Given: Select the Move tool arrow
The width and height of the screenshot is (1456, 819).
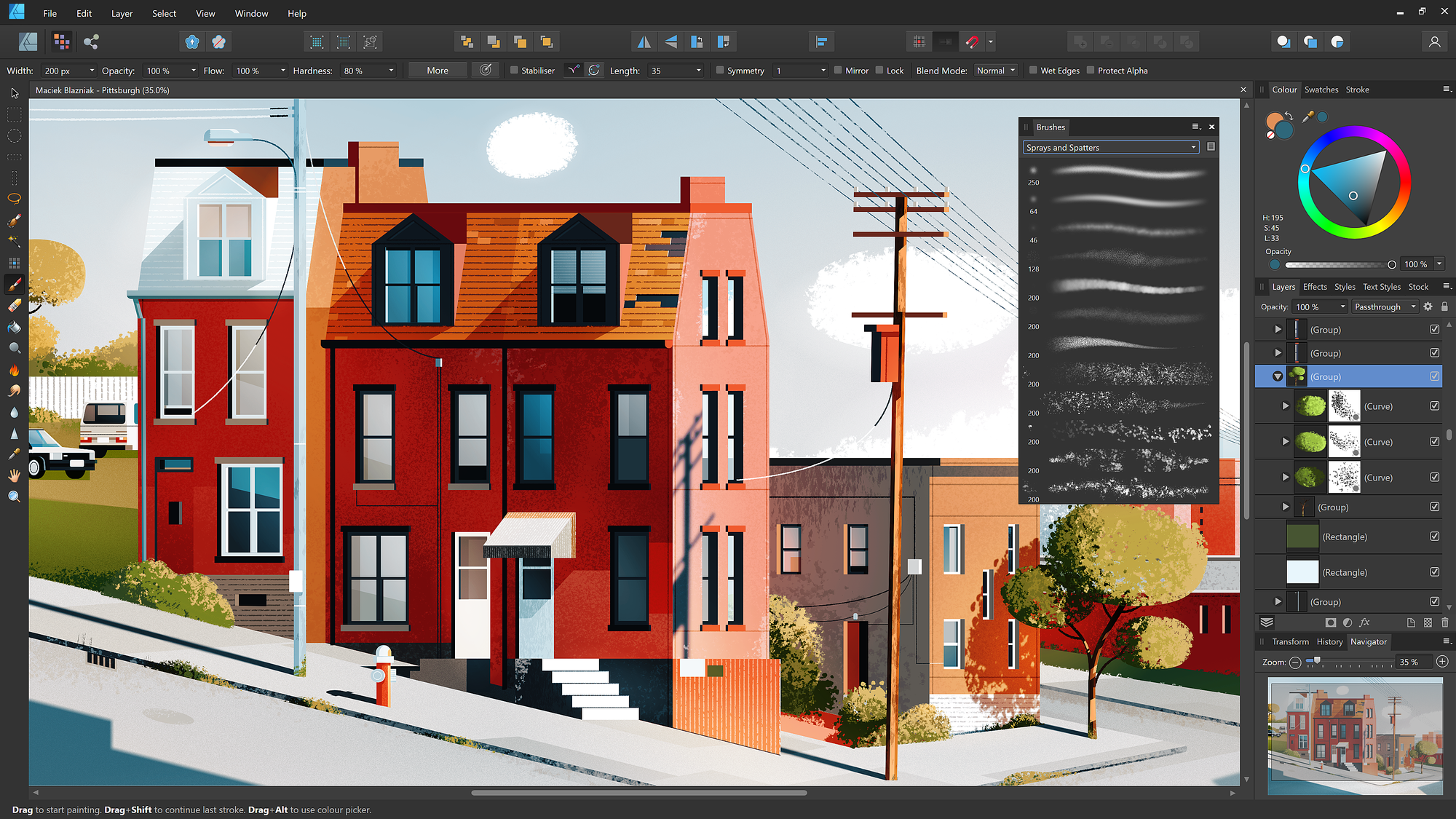Looking at the screenshot, I should (x=15, y=93).
